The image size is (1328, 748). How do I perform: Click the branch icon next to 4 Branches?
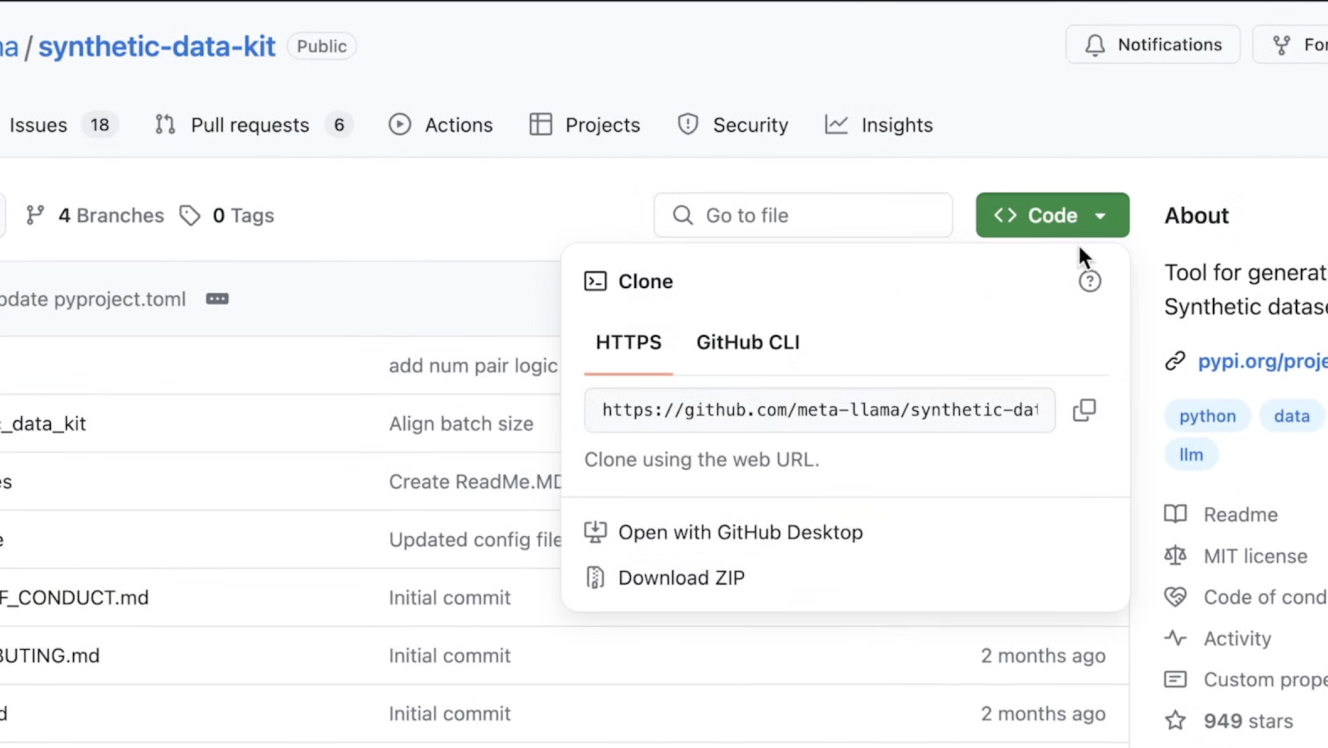click(x=35, y=215)
